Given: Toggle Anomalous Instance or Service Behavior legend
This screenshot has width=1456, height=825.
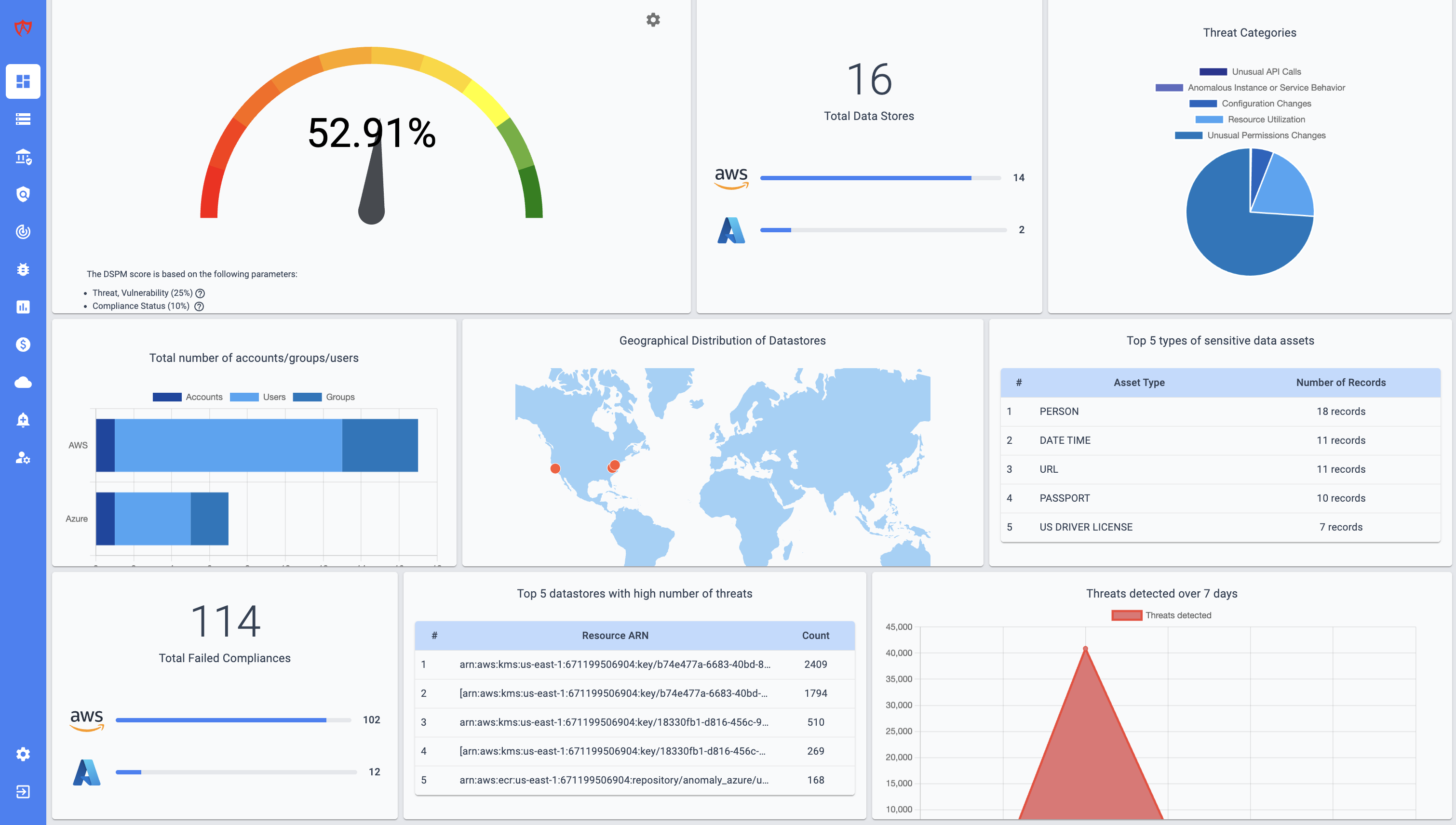Looking at the screenshot, I should pyautogui.click(x=1250, y=87).
